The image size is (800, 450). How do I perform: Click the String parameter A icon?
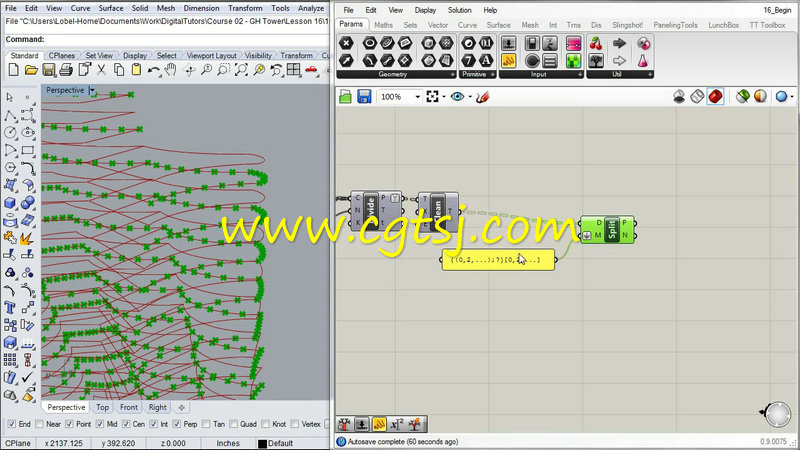click(x=486, y=61)
